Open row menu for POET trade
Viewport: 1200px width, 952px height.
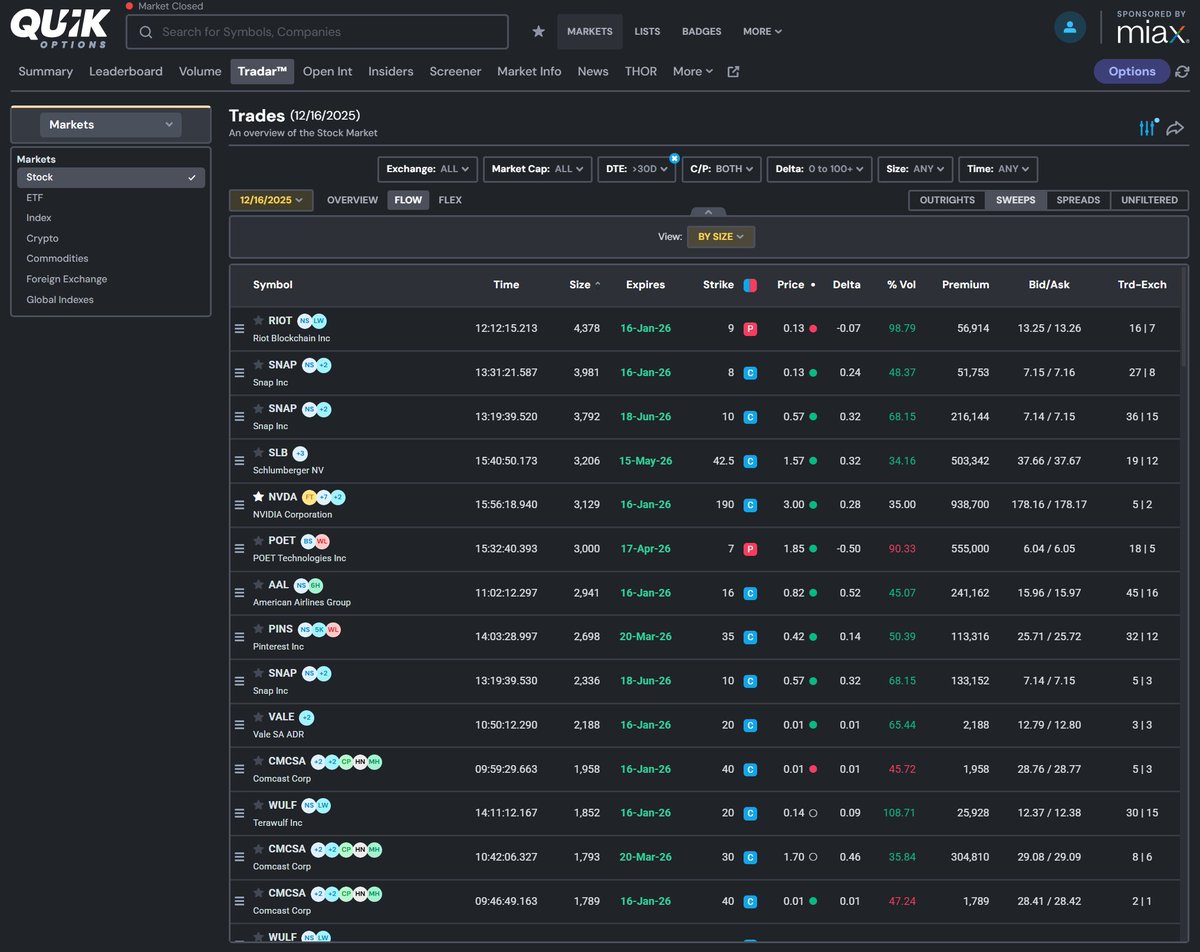(x=239, y=549)
